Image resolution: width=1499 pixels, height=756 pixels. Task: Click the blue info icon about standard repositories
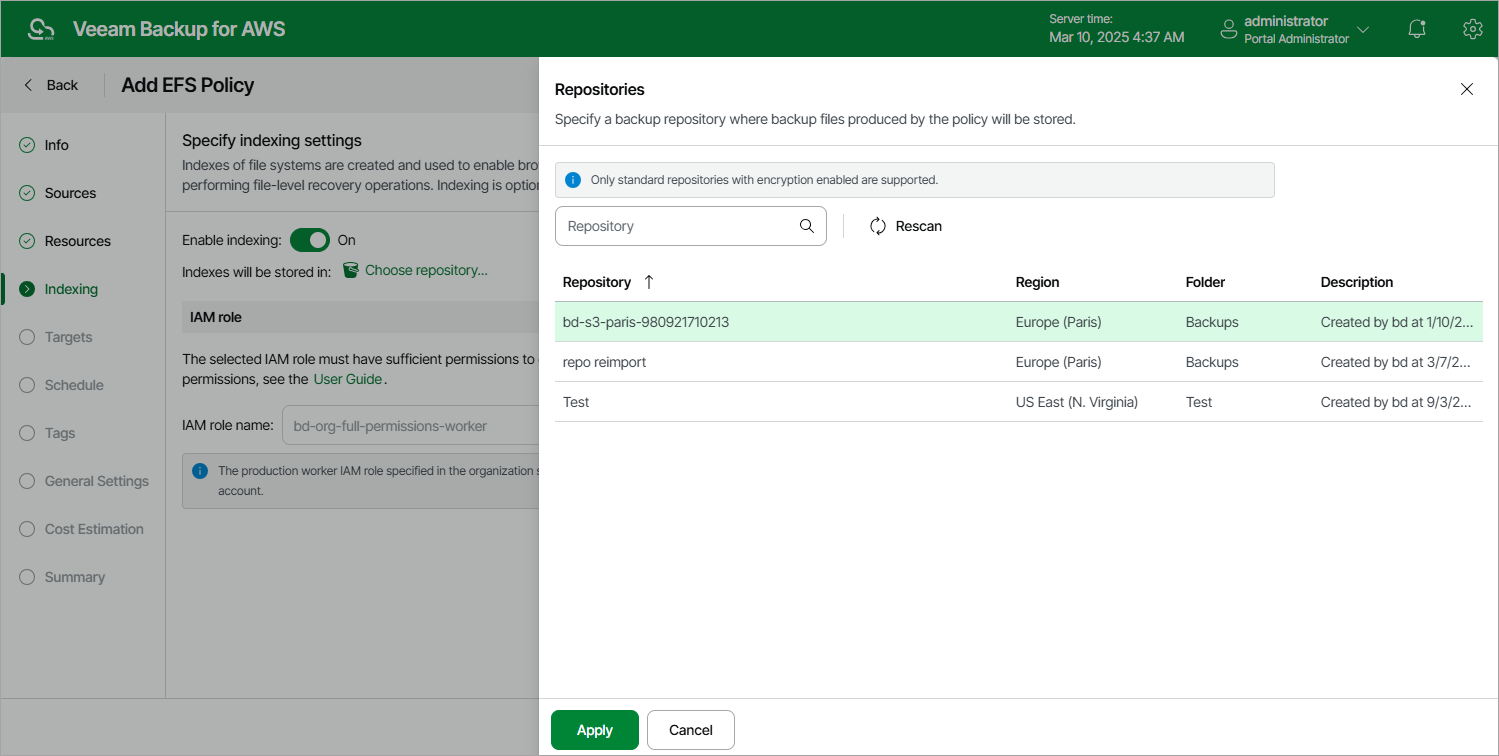click(x=573, y=180)
